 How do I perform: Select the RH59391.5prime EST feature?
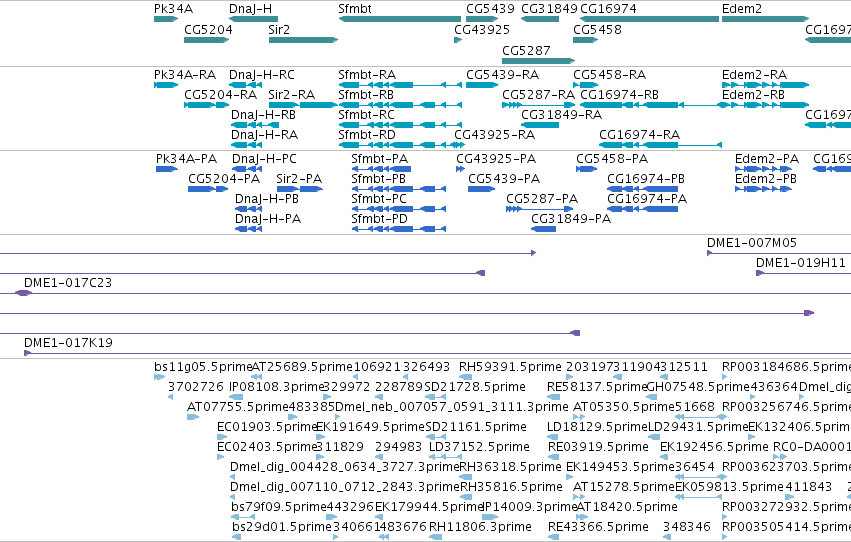click(x=466, y=377)
